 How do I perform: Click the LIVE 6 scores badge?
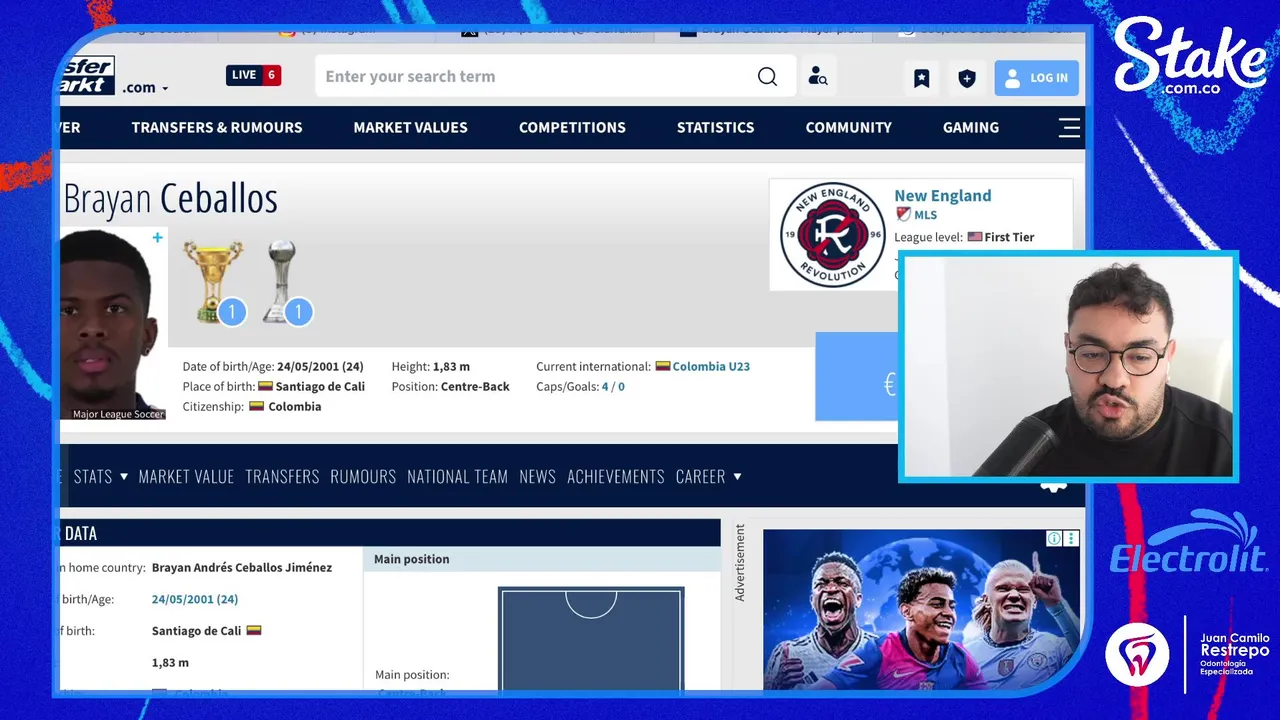(253, 75)
